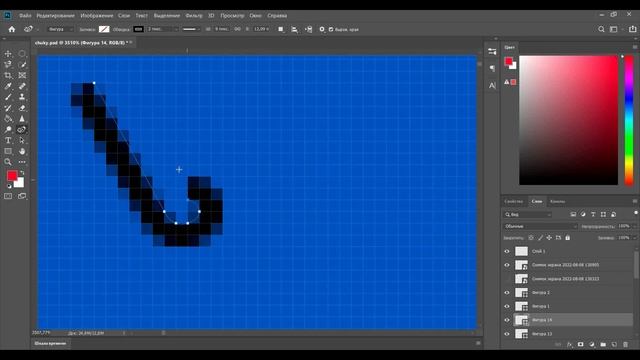Create a new layer
The height and width of the screenshot is (360, 640).
click(x=614, y=344)
